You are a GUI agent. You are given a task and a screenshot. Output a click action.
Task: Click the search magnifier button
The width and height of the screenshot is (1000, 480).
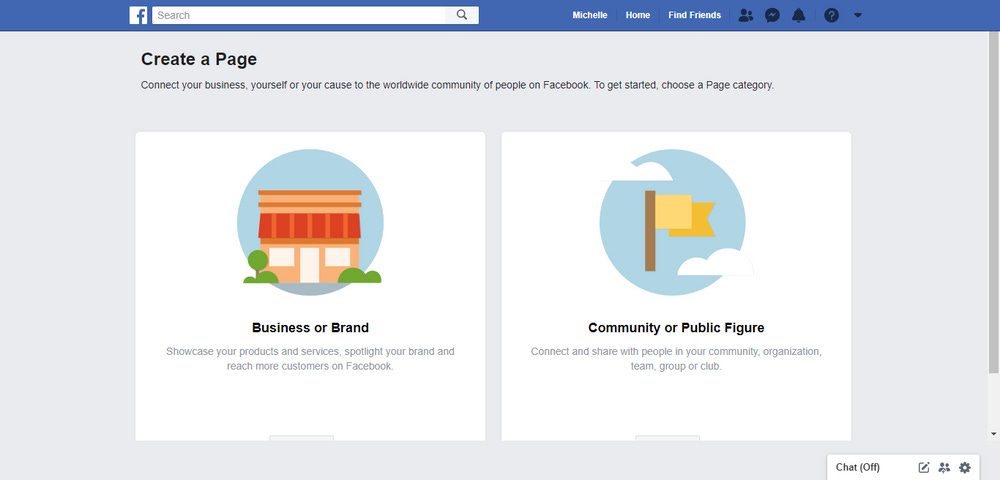point(462,15)
